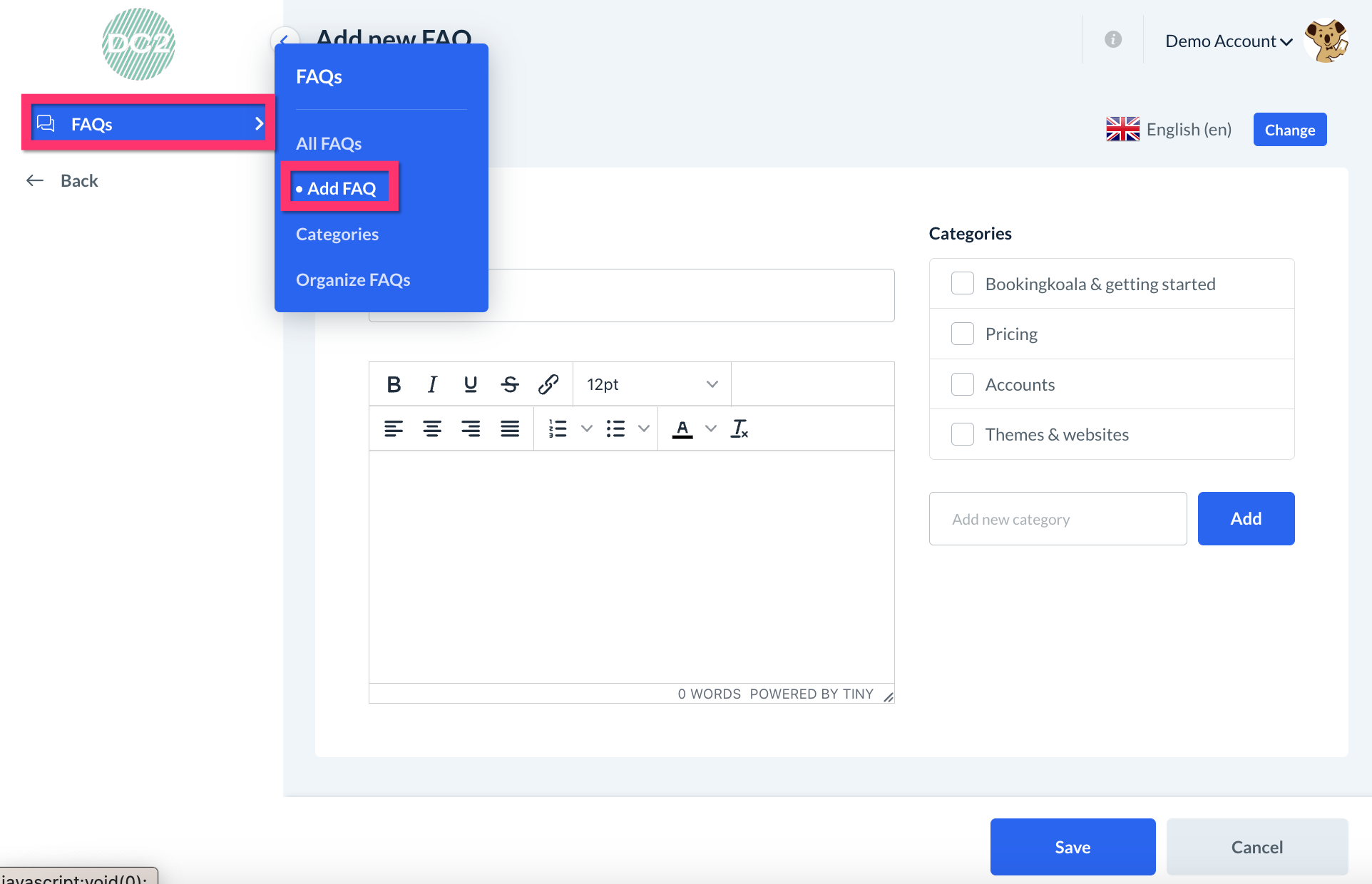Check the Pricing category box
This screenshot has width=1372, height=884.
963,334
